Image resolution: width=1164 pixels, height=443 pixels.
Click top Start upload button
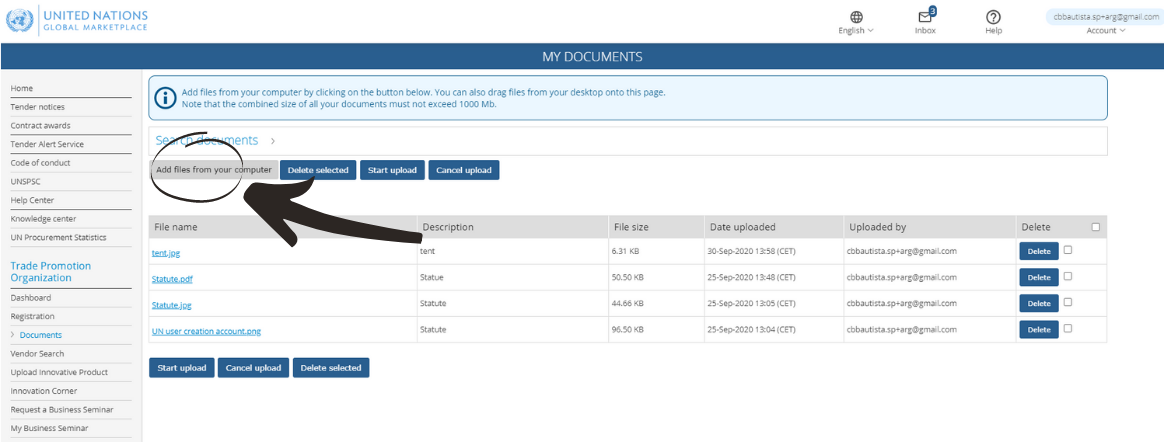point(393,170)
